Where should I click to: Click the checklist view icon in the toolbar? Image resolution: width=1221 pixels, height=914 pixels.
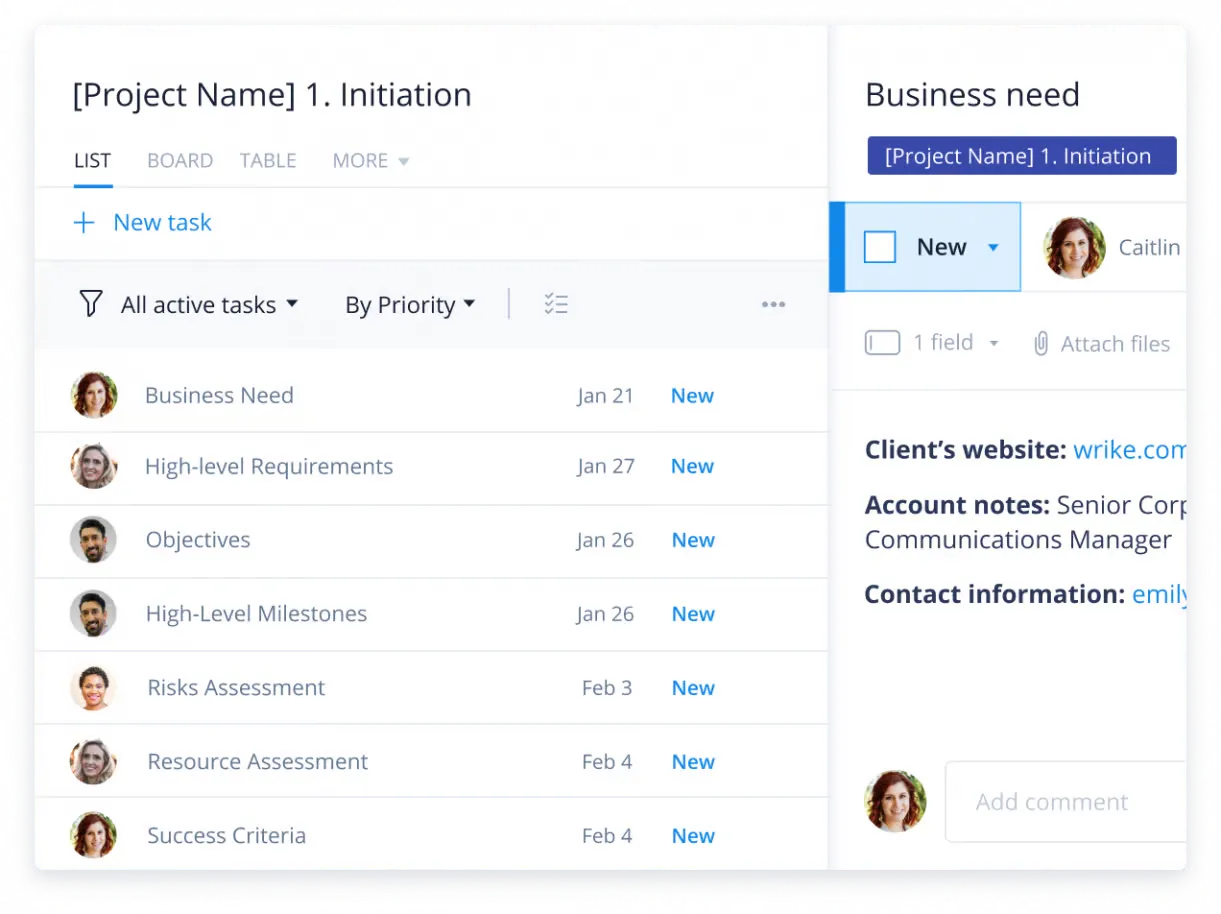pos(556,304)
